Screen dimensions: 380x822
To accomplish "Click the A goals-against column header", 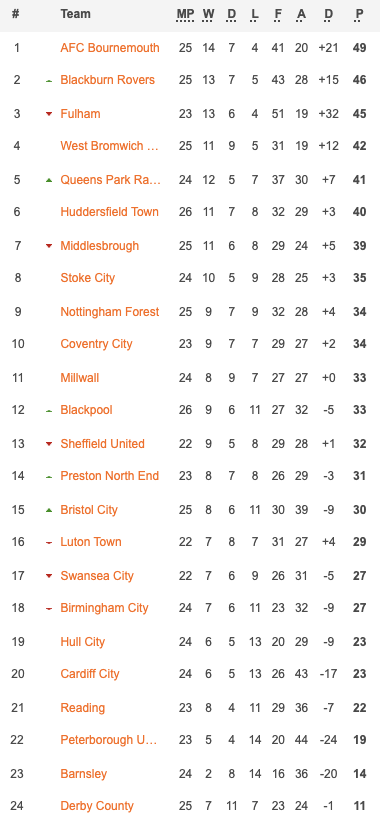I will pyautogui.click(x=301, y=14).
